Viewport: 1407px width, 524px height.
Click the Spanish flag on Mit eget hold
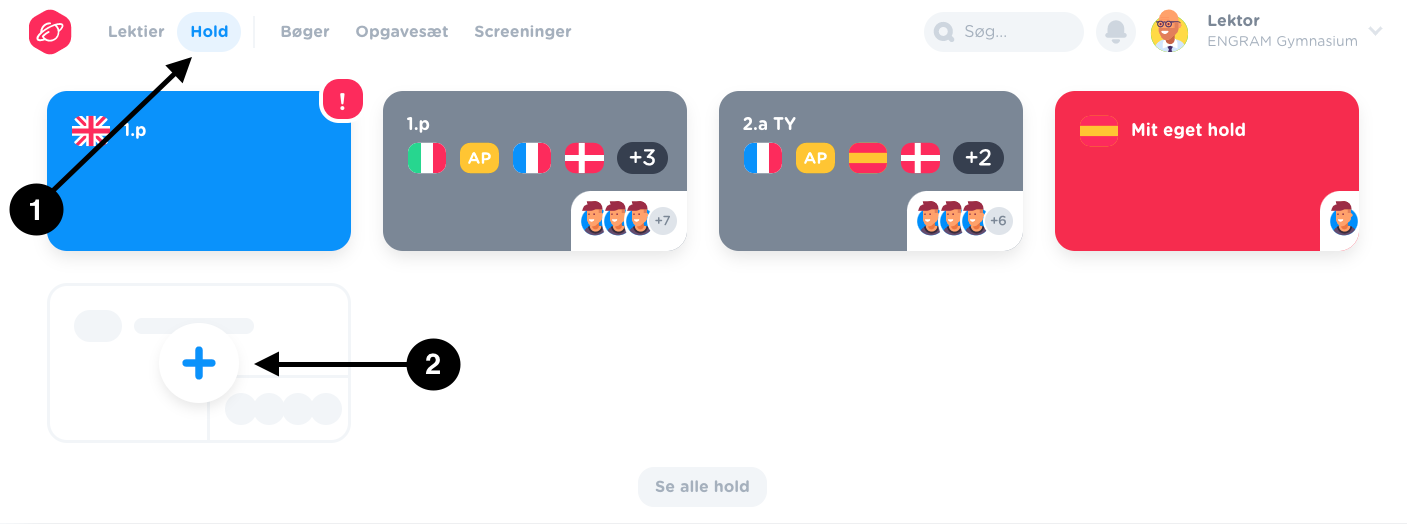coord(1099,130)
